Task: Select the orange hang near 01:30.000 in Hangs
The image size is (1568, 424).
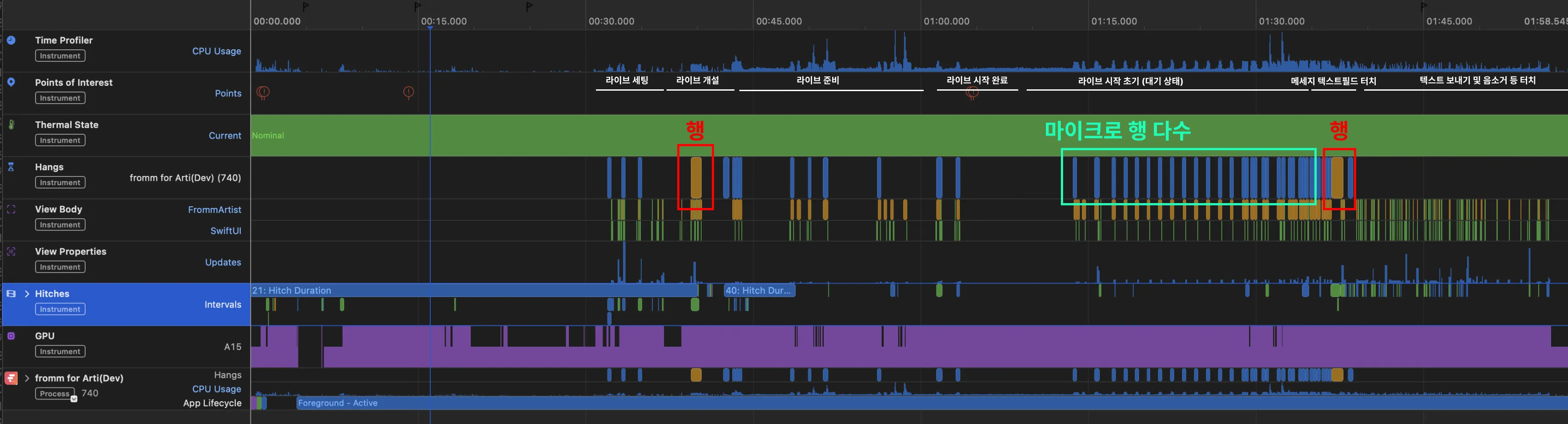Action: 1337,177
